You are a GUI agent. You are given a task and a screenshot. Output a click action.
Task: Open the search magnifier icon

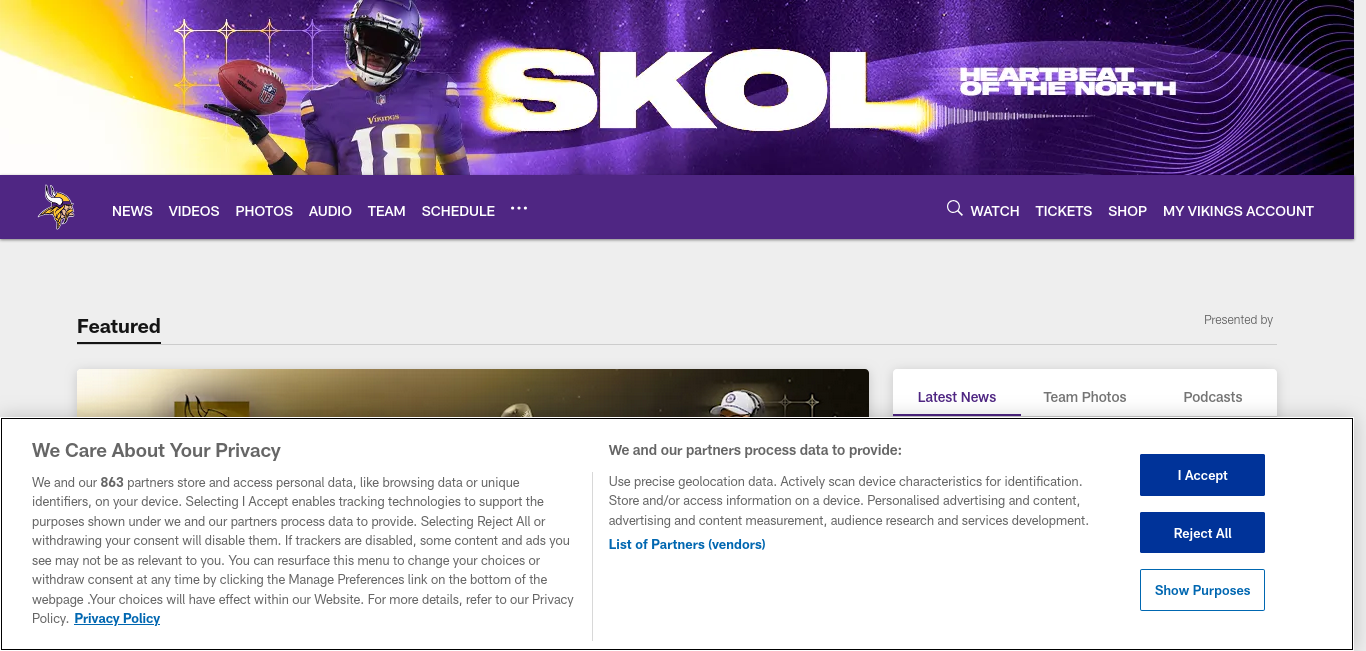coord(954,208)
